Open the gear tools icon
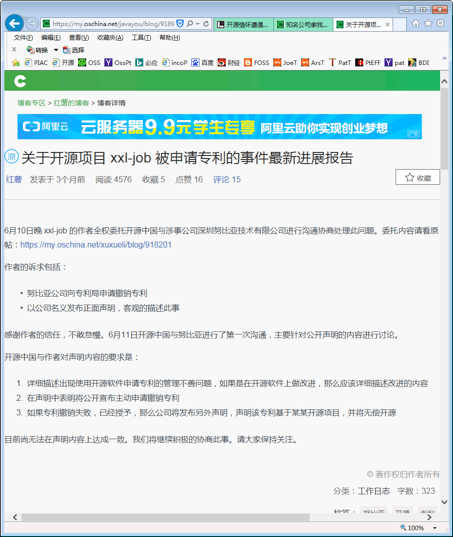 (441, 23)
